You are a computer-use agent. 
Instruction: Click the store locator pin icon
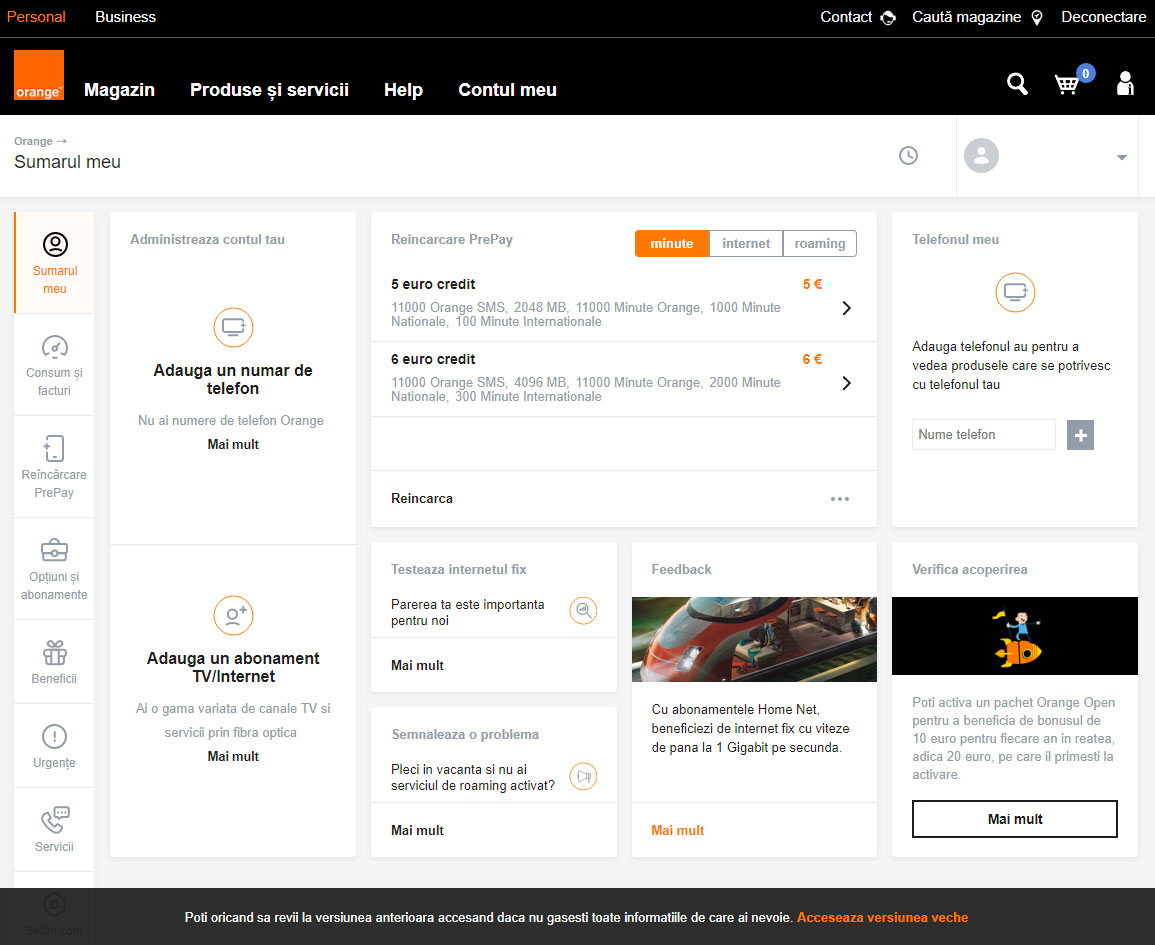click(x=1036, y=18)
